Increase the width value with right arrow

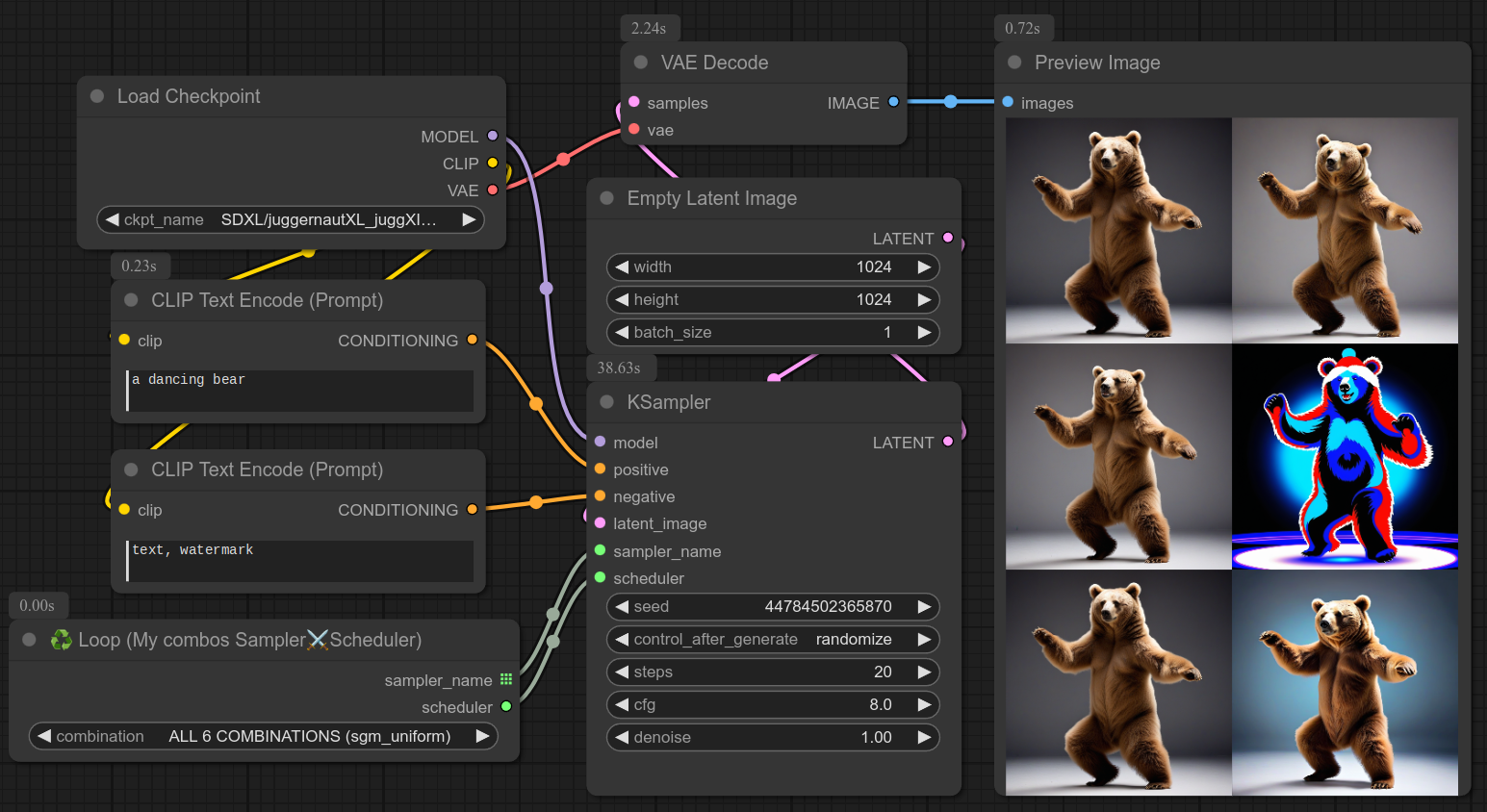coord(924,266)
